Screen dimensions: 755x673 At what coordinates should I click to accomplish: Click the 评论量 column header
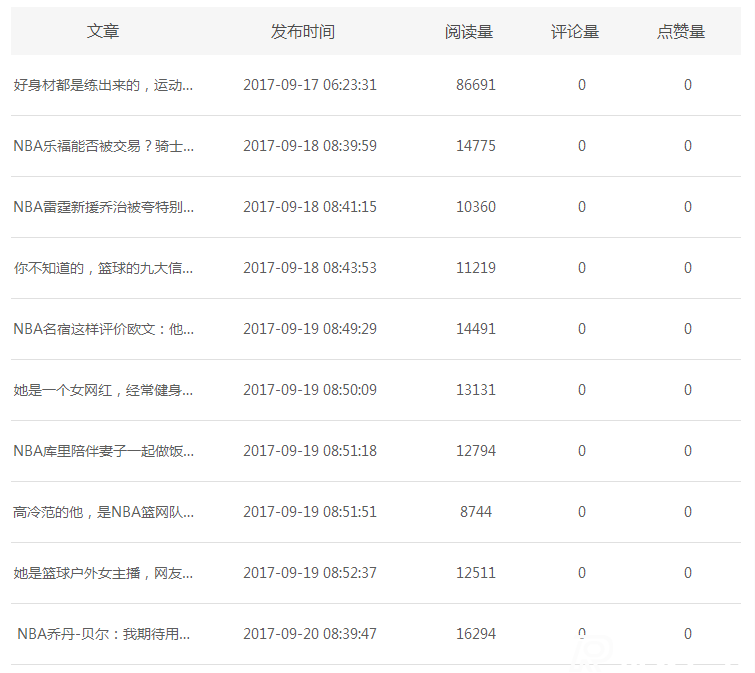coord(575,32)
